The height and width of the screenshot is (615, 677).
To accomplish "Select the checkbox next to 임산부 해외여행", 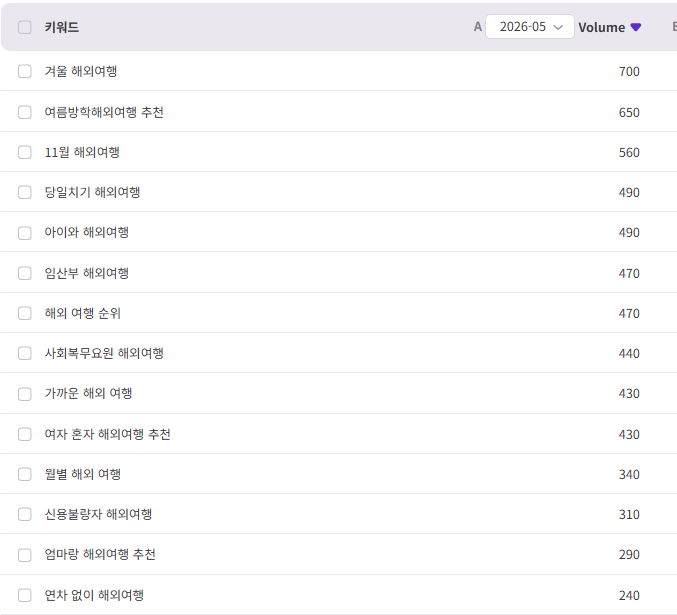I will [25, 273].
